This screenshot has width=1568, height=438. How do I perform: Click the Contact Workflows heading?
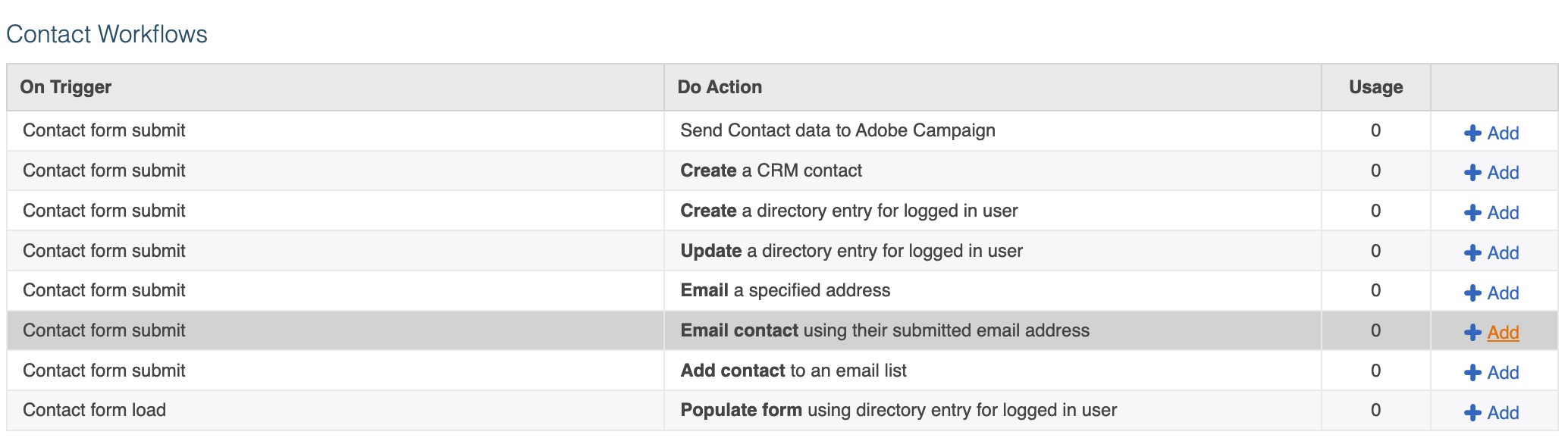pos(107,34)
